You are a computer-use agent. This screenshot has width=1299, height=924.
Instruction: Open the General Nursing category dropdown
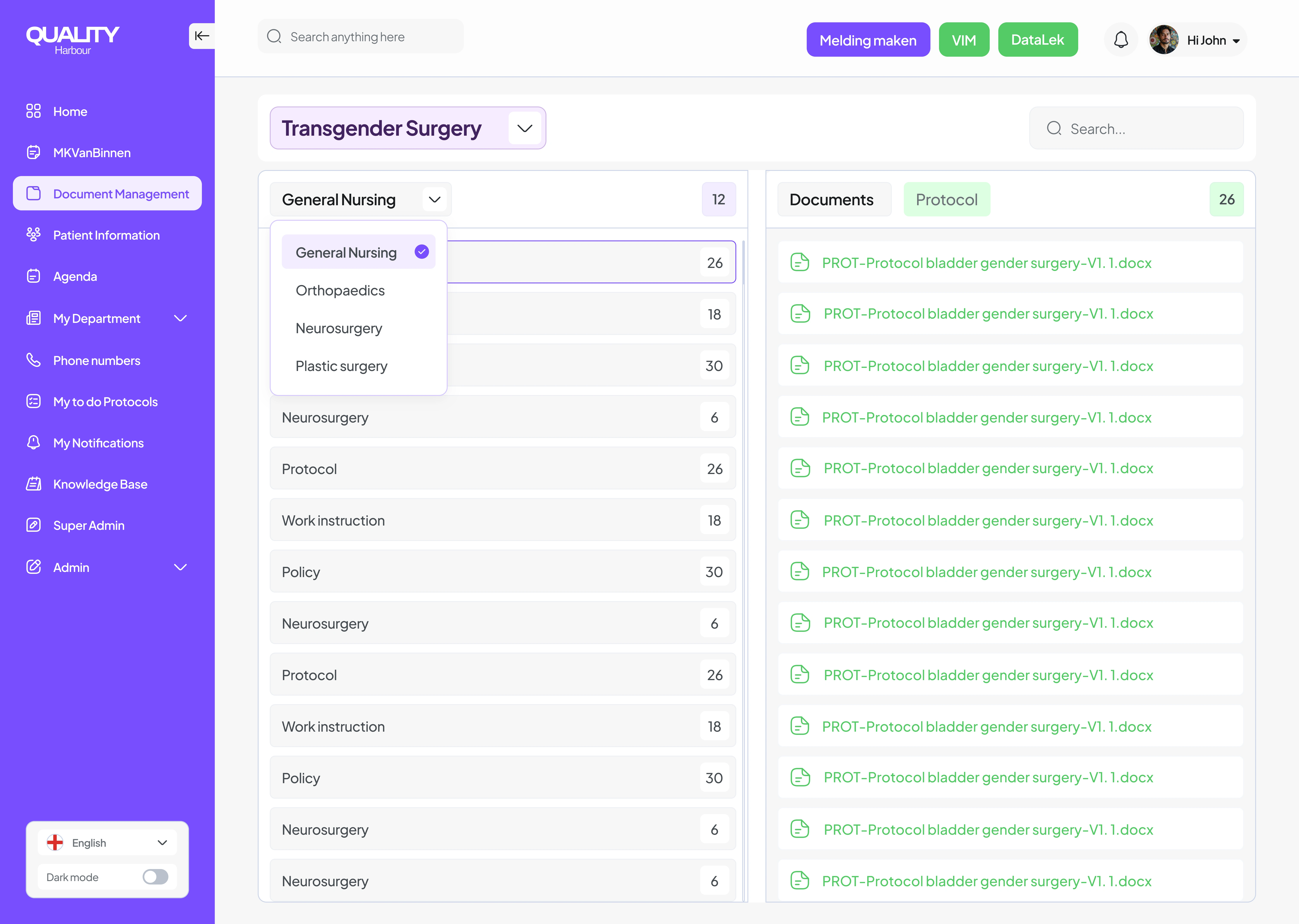(x=435, y=200)
